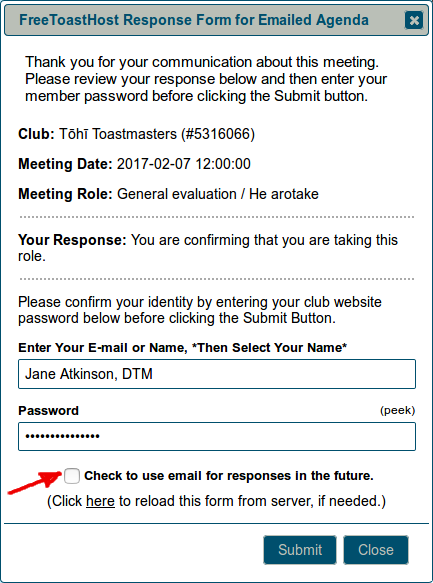Tick the use email for responses checkbox
This screenshot has height=583, width=433.
(x=72, y=476)
